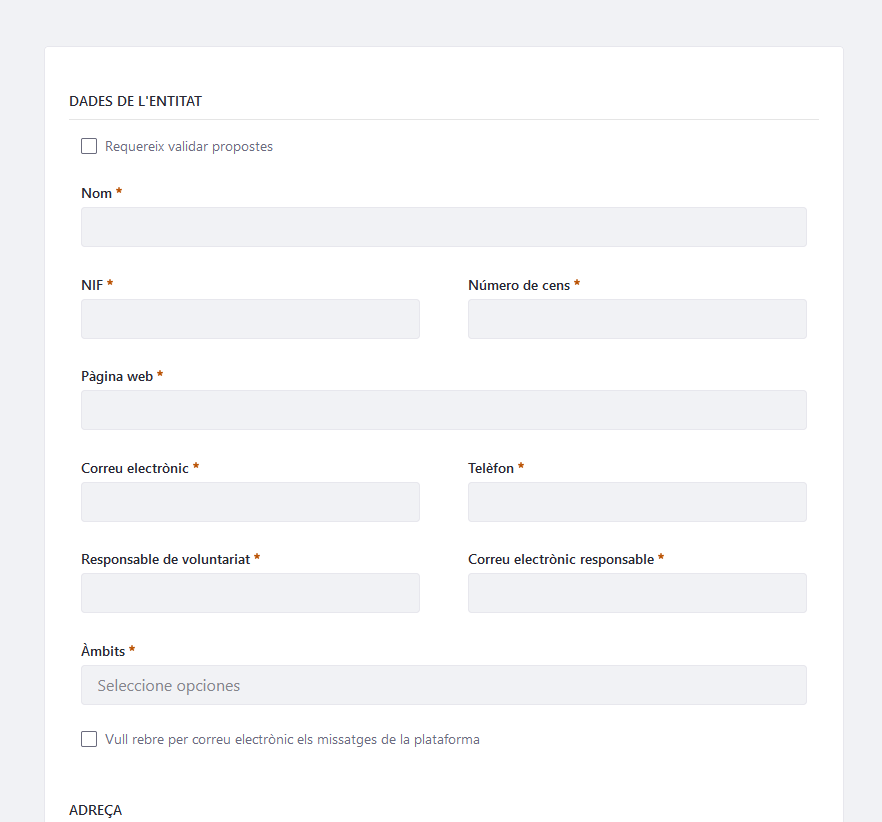Click the Nom field label
The height and width of the screenshot is (822, 882).
(x=96, y=194)
